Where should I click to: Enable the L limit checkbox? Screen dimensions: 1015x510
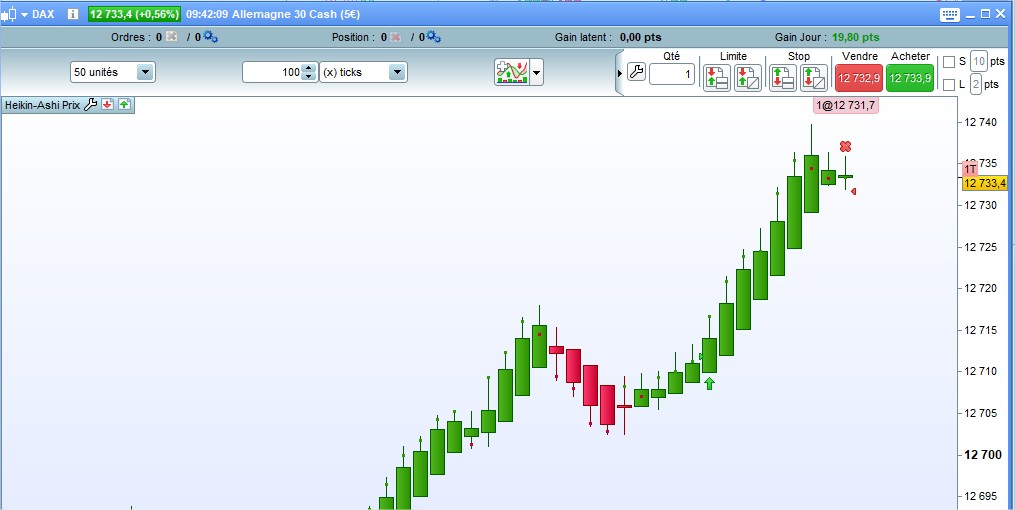[949, 85]
